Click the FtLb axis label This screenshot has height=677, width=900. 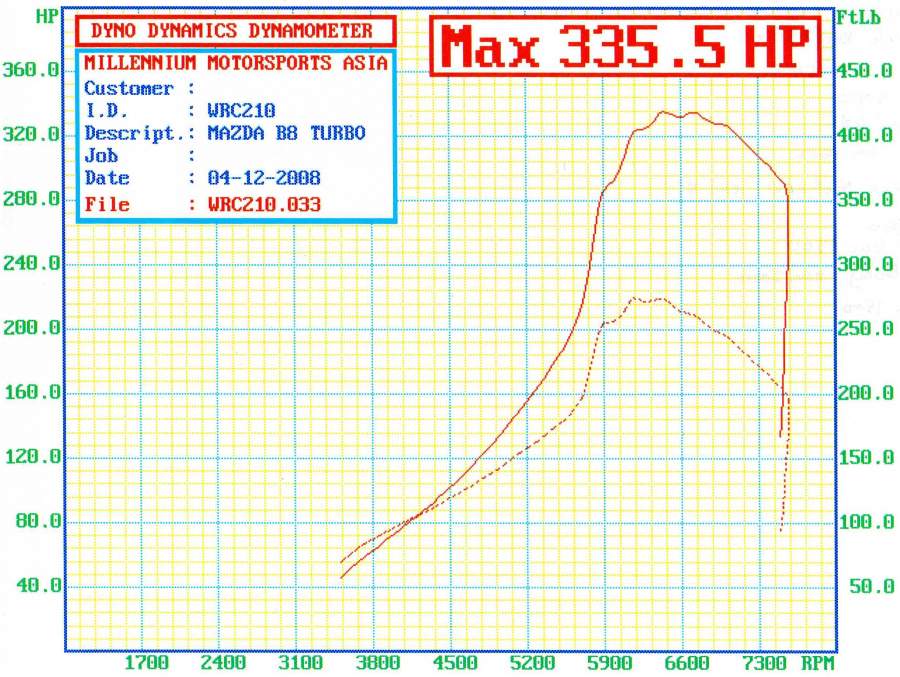857,16
